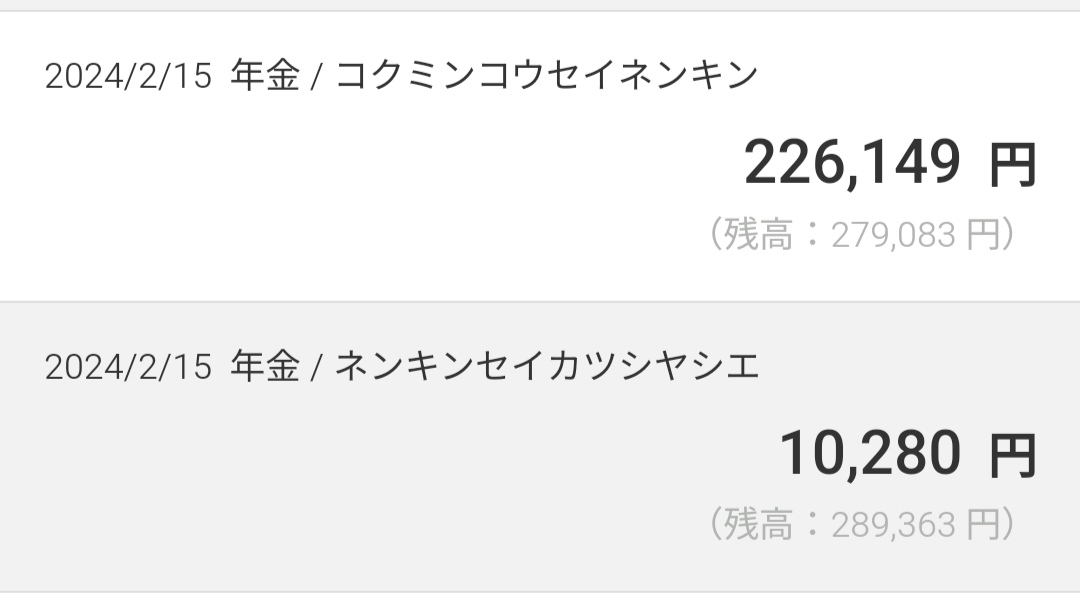Screen dimensions: 1080x603
Task: Click the slash before ネンキンセイカツシヤシエ
Action: (316, 368)
